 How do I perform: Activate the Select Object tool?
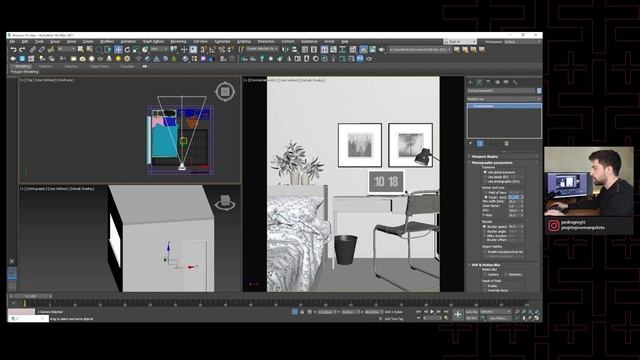click(80, 49)
